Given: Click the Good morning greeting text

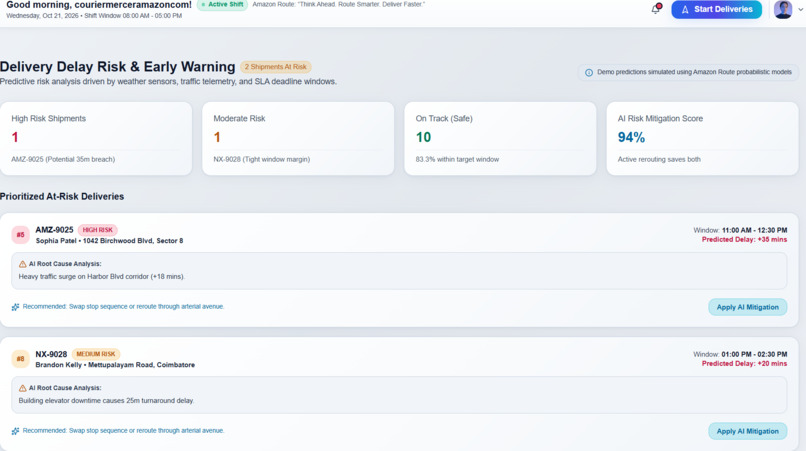Looking at the screenshot, I should tap(99, 5).
